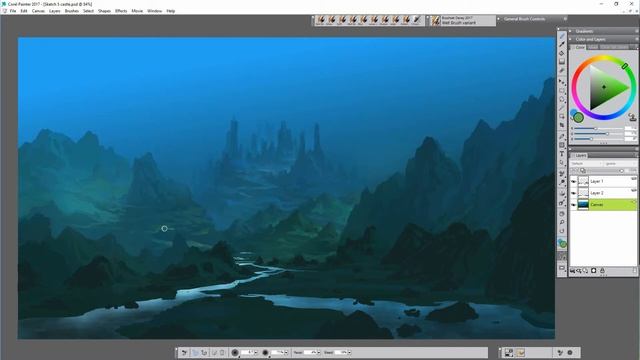Collapse the Color and Layers panel arrow

pos(571,40)
